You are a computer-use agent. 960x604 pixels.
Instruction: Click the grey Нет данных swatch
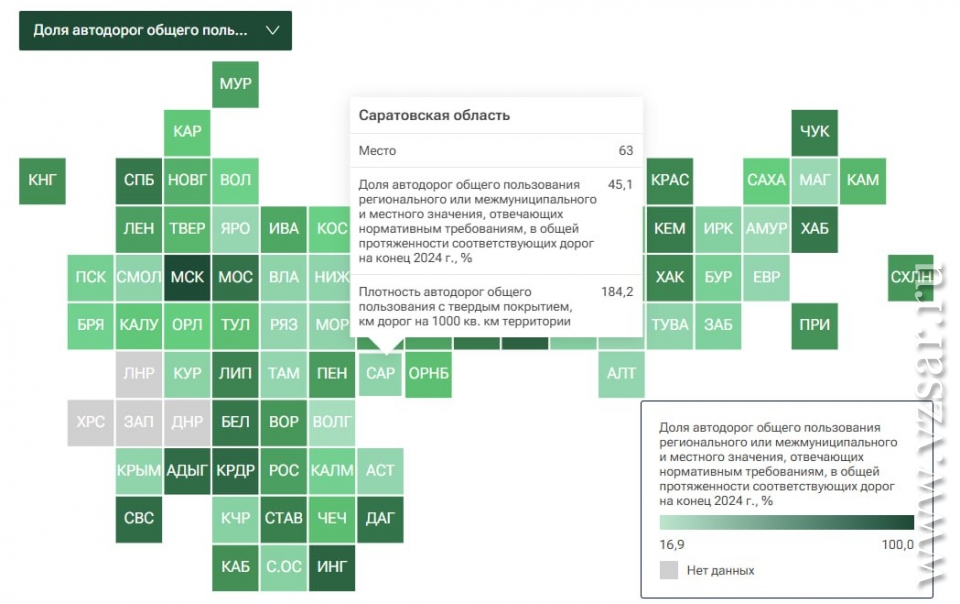tap(669, 570)
